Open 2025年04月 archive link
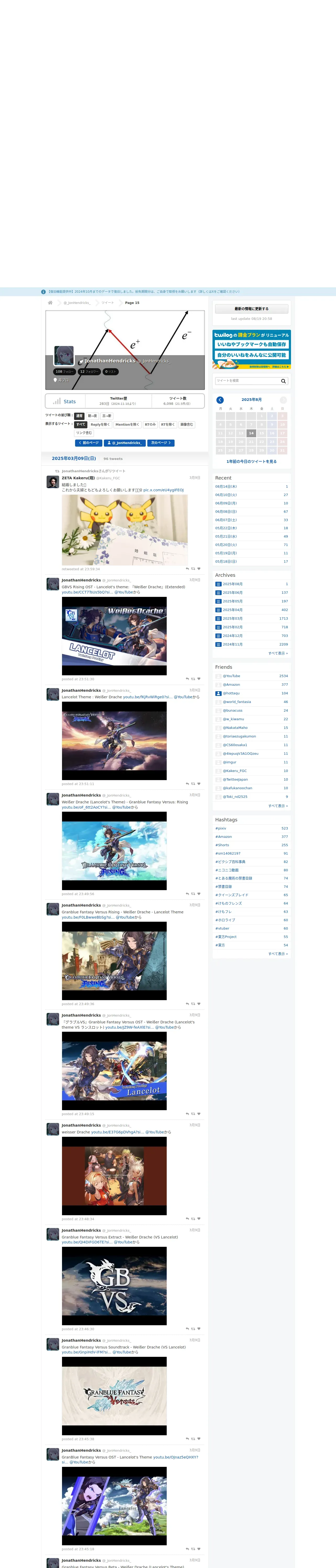 (232, 610)
